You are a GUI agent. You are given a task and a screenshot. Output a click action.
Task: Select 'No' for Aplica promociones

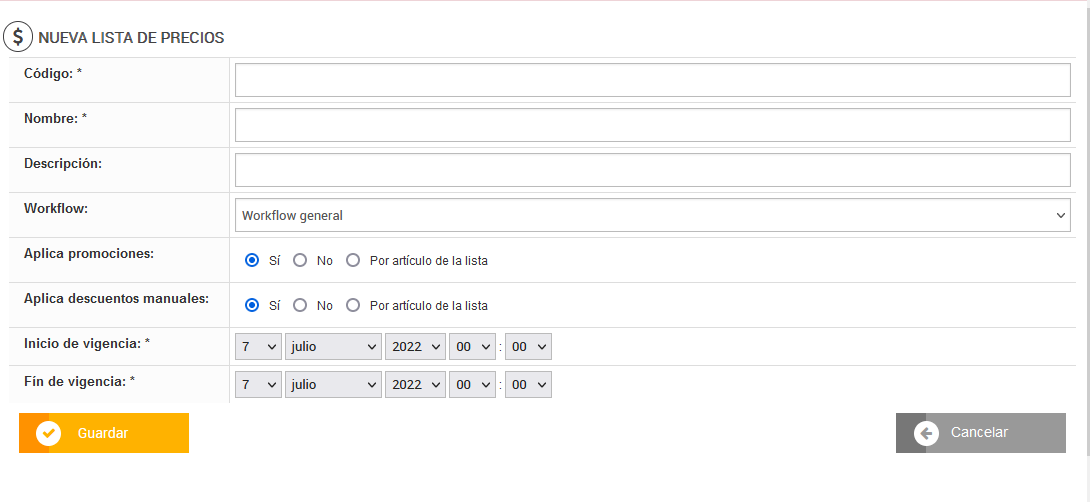pos(300,261)
